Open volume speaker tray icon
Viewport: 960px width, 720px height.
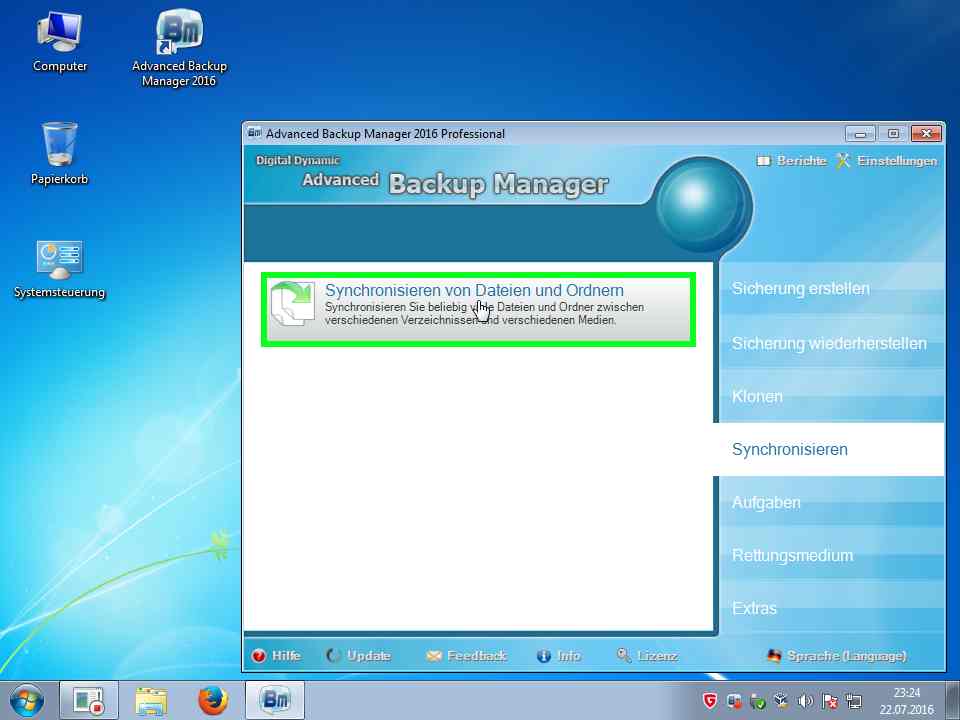806,701
